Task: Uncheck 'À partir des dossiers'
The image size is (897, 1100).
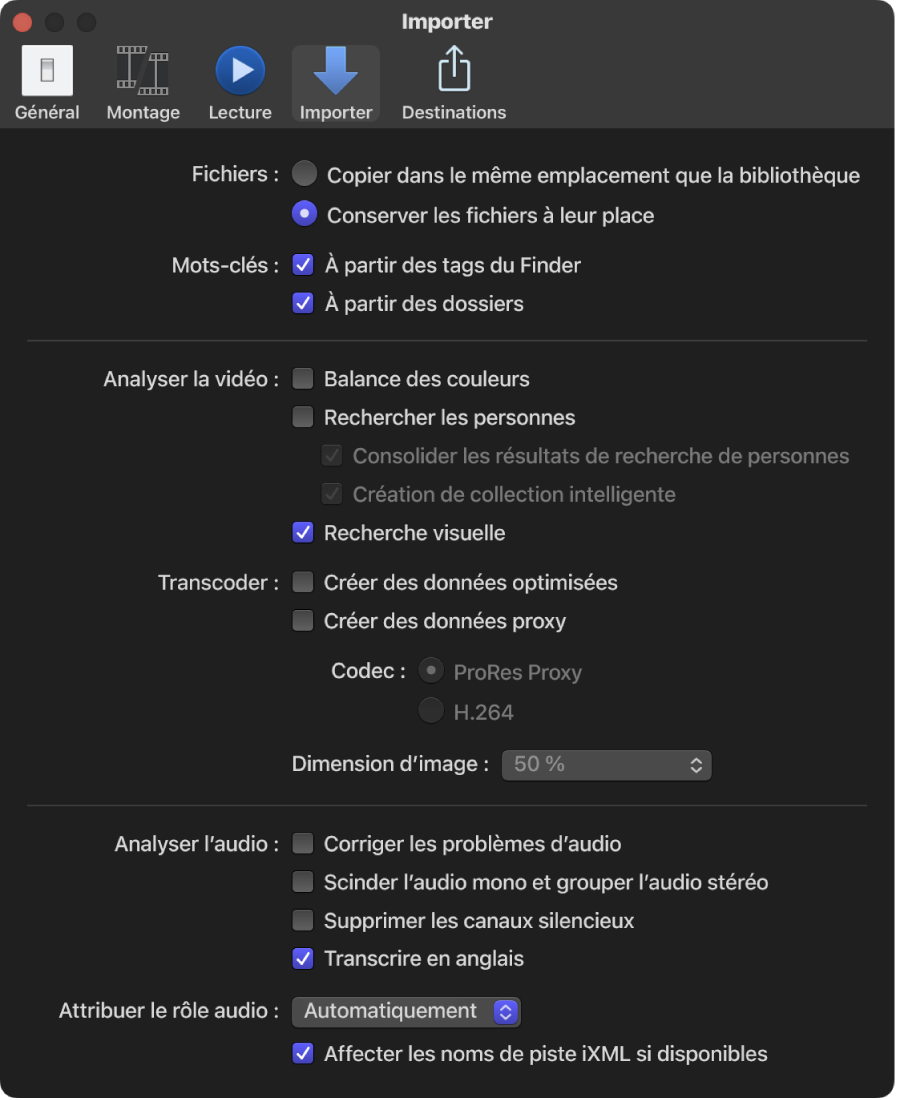Action: [x=302, y=302]
